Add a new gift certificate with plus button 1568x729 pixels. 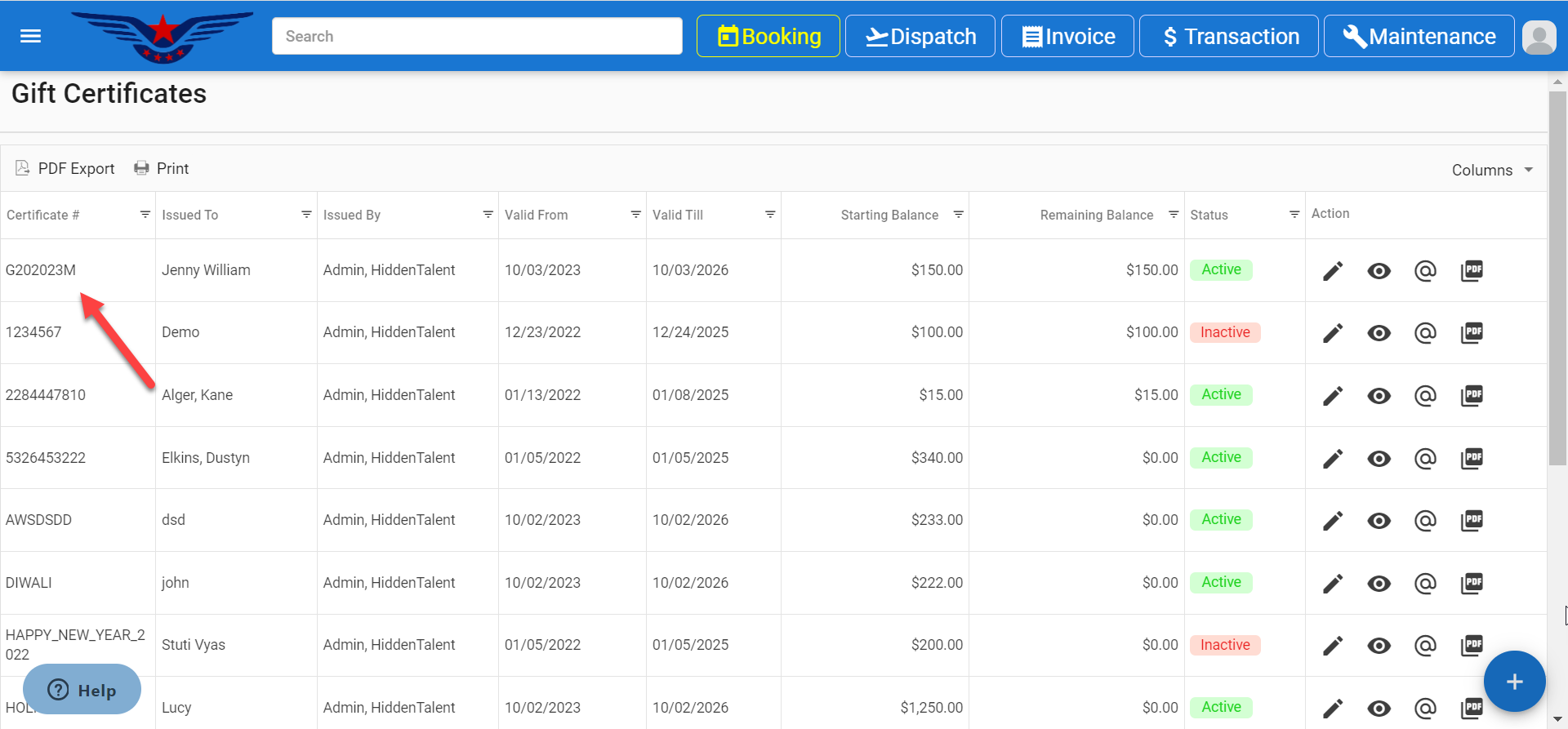(1514, 682)
